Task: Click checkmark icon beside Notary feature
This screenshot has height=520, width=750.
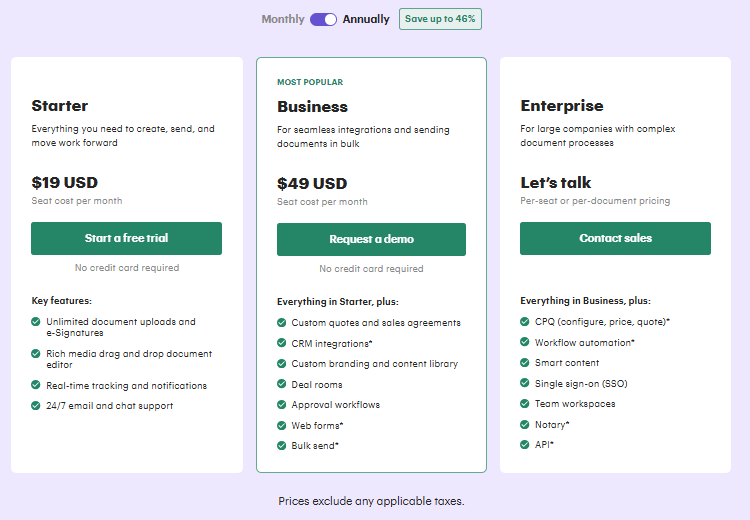Action: pyautogui.click(x=525, y=424)
